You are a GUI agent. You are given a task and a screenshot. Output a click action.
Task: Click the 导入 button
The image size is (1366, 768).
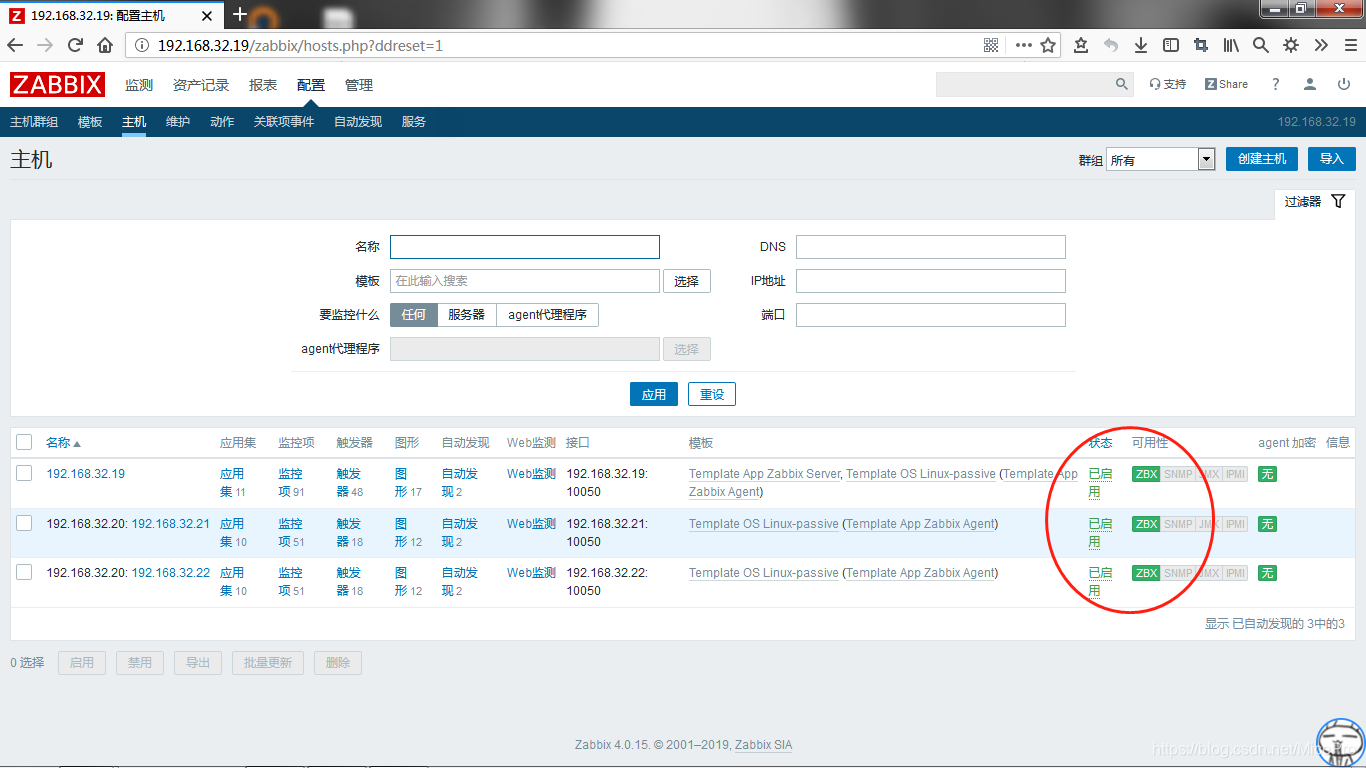[x=1332, y=159]
